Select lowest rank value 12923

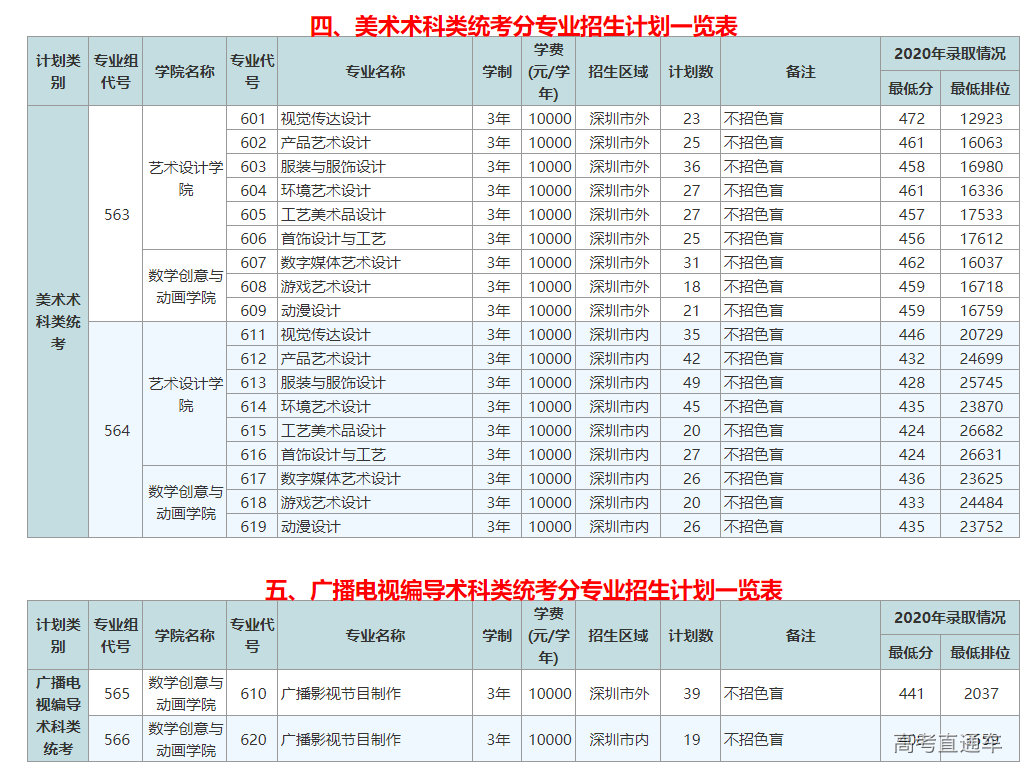980,118
